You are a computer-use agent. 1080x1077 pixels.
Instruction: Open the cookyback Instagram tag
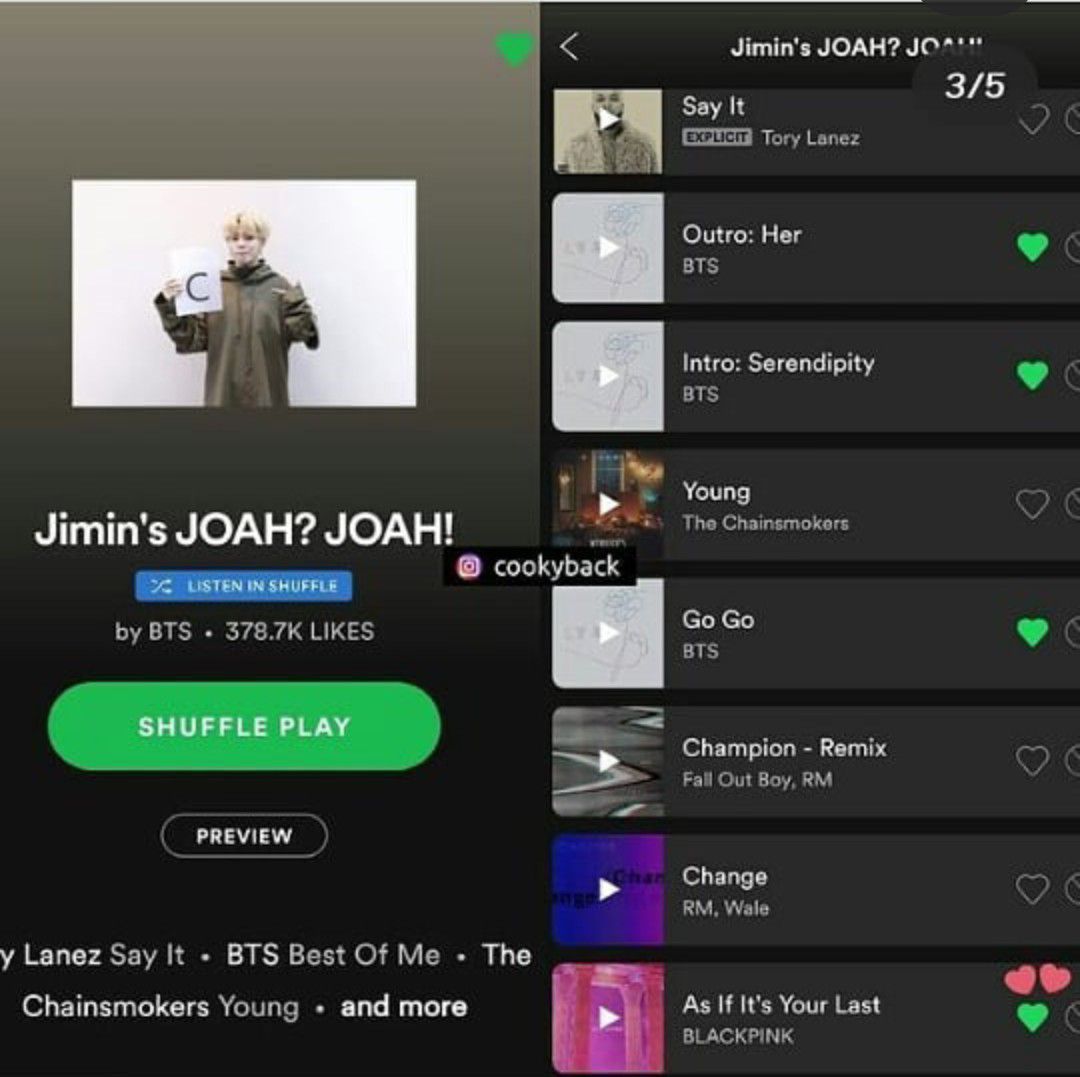539,567
